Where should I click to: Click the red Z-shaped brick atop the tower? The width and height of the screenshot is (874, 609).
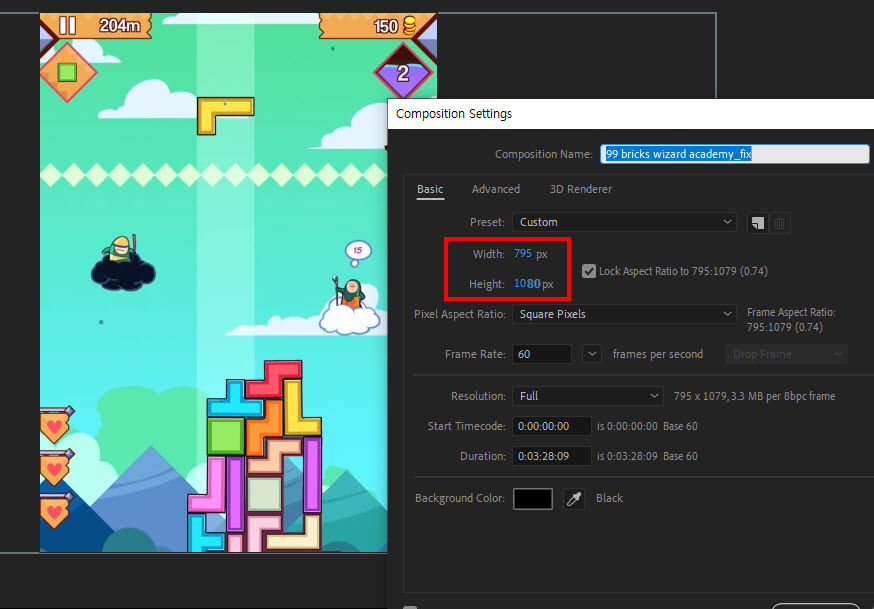[274, 378]
